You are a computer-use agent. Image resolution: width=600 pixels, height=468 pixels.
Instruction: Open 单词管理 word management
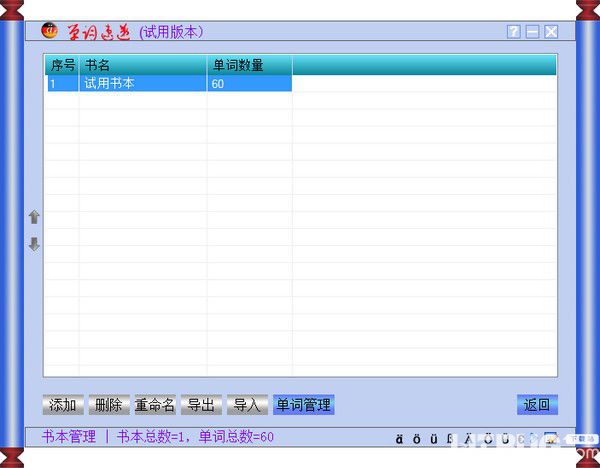click(x=304, y=404)
